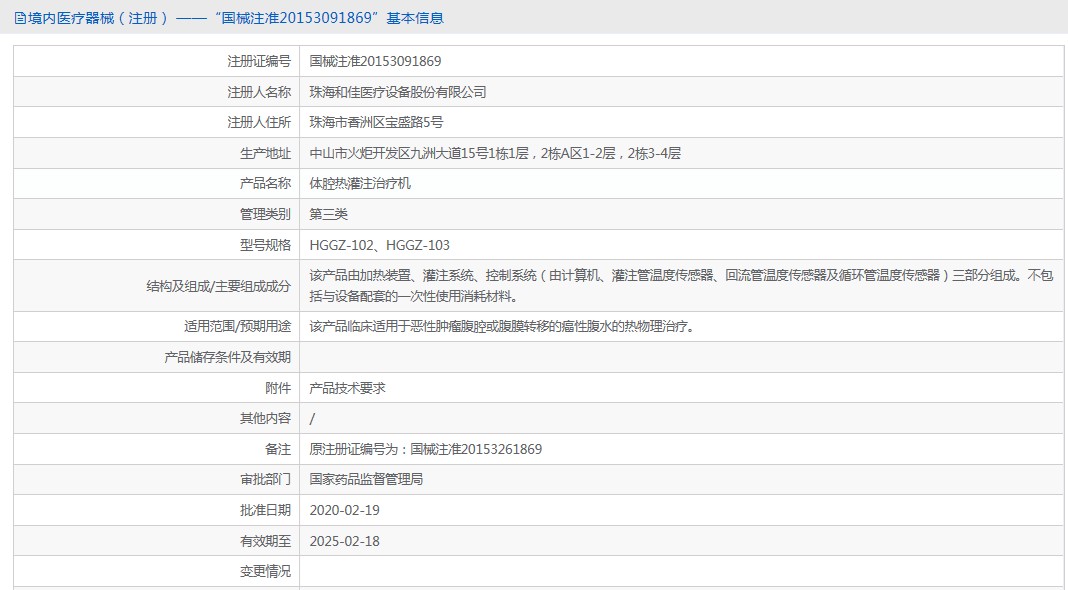Image resolution: width=1068 pixels, height=590 pixels.
Task: Select the address 珠海市香洲区宝盛路5号
Action: coord(376,123)
